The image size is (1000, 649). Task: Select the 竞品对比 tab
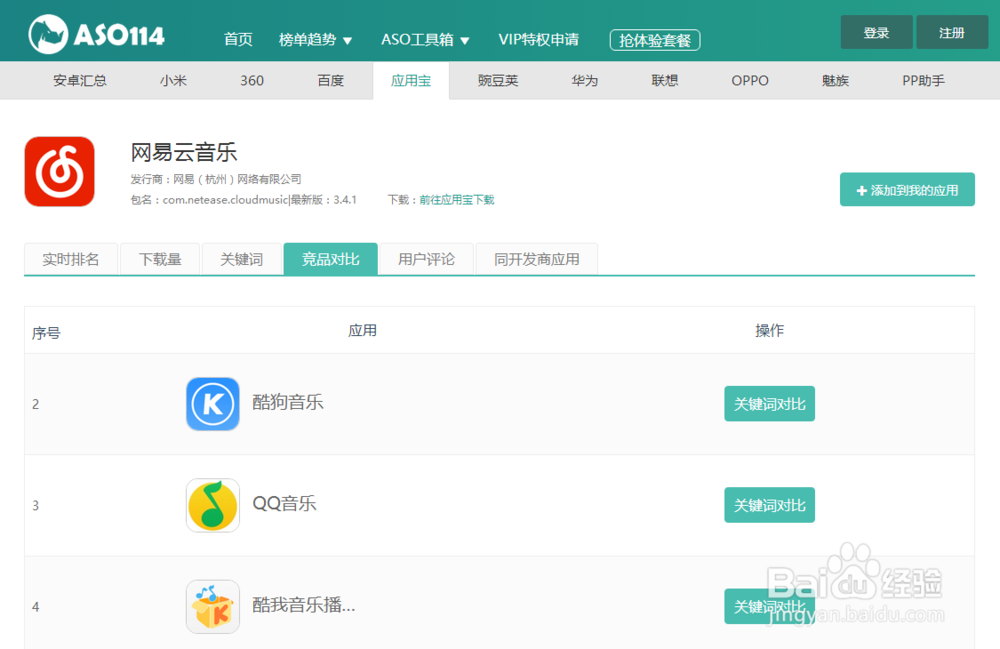[x=330, y=259]
